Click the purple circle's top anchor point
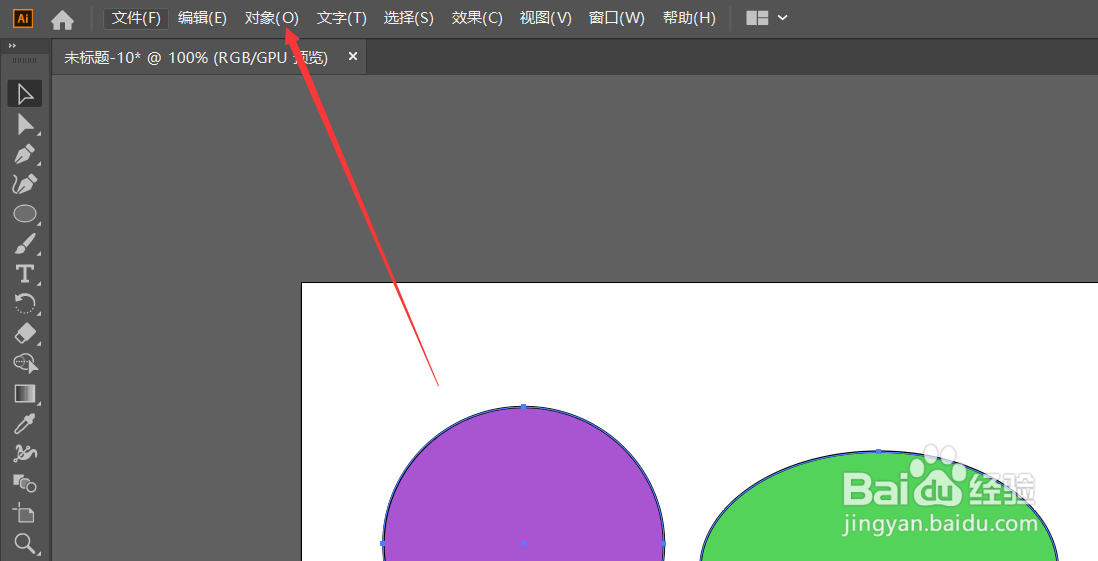The height and width of the screenshot is (561, 1098). [x=524, y=406]
